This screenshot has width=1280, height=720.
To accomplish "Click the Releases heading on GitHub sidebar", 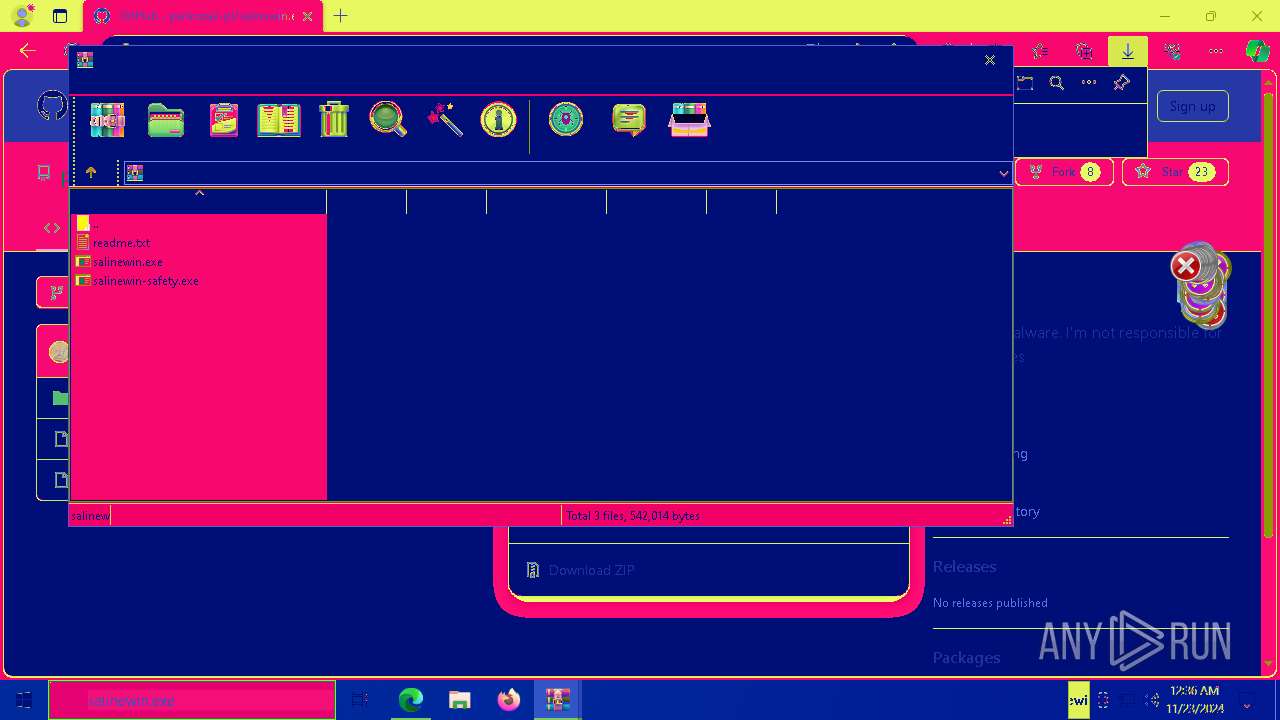I will (x=964, y=567).
